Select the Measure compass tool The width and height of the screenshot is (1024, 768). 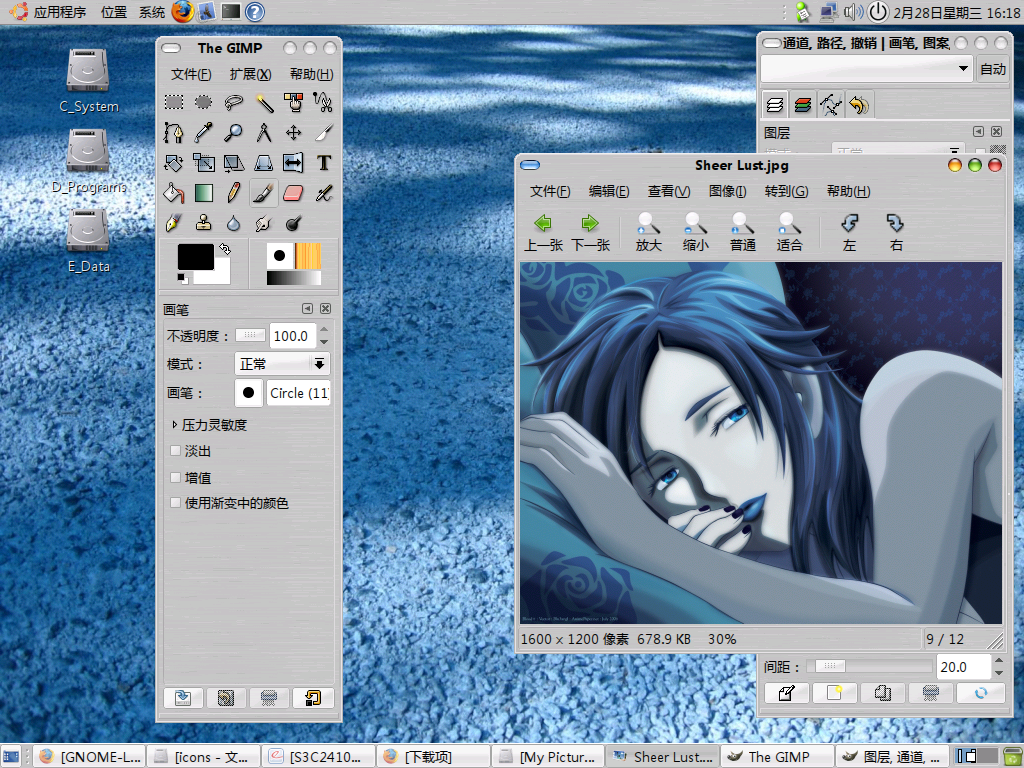(x=264, y=133)
